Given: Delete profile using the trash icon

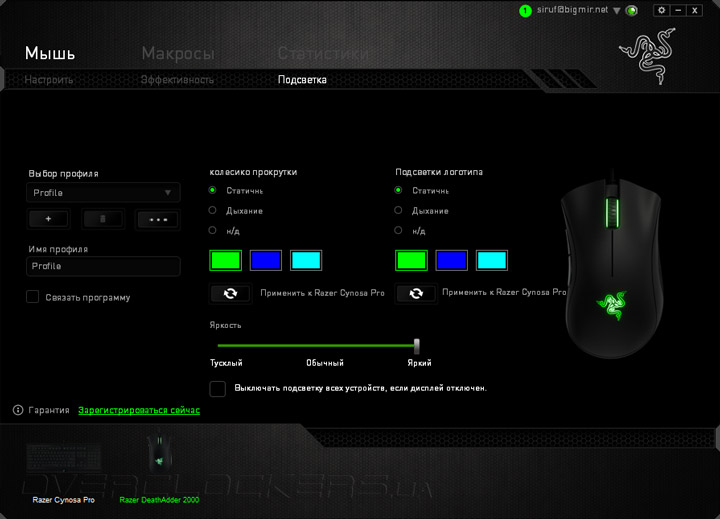Looking at the screenshot, I should click(x=103, y=219).
